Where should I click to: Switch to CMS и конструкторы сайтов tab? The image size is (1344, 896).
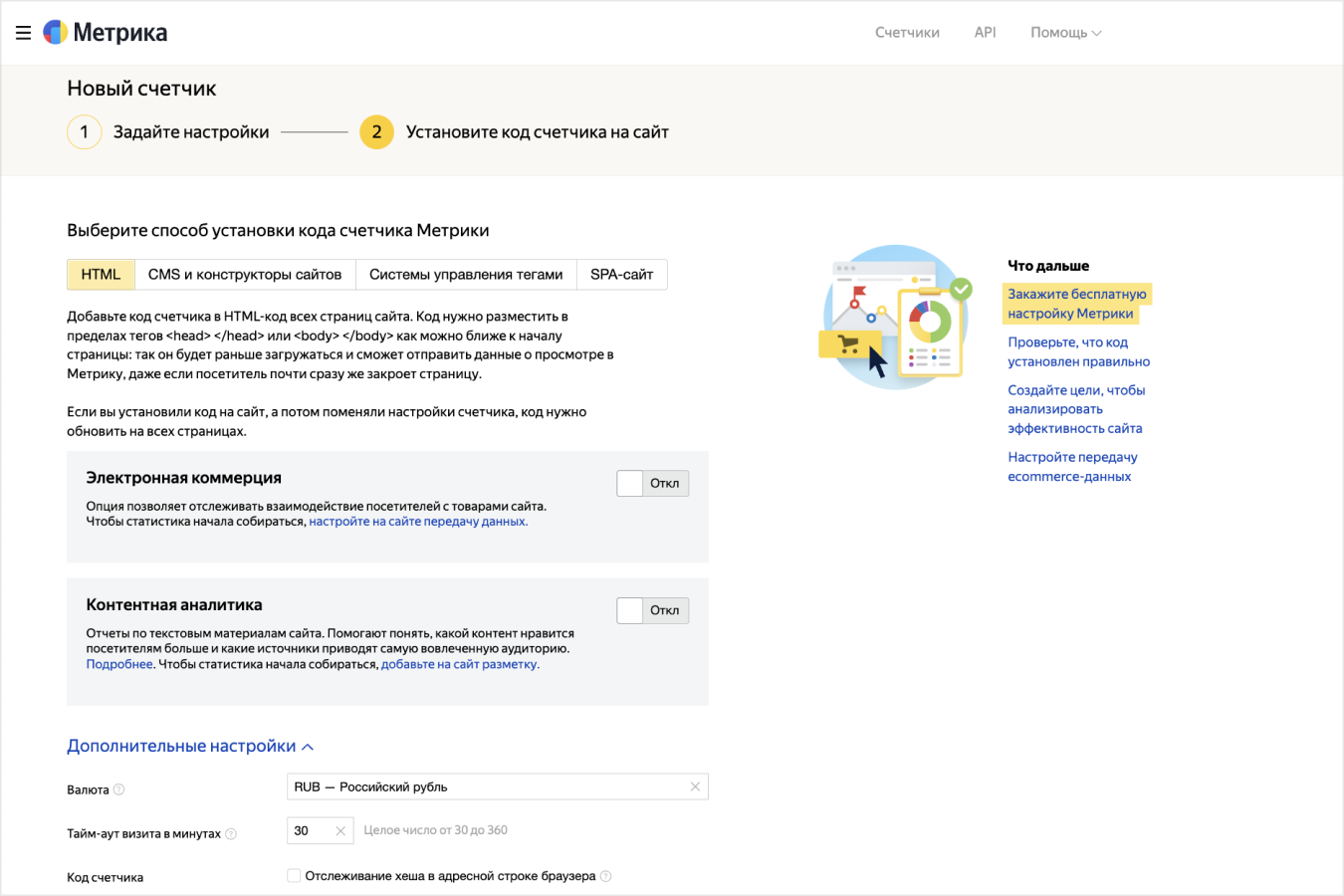[245, 275]
